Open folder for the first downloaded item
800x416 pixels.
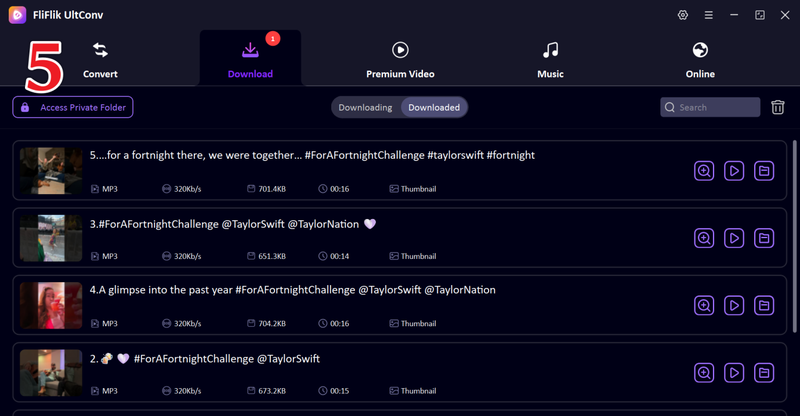click(x=764, y=171)
